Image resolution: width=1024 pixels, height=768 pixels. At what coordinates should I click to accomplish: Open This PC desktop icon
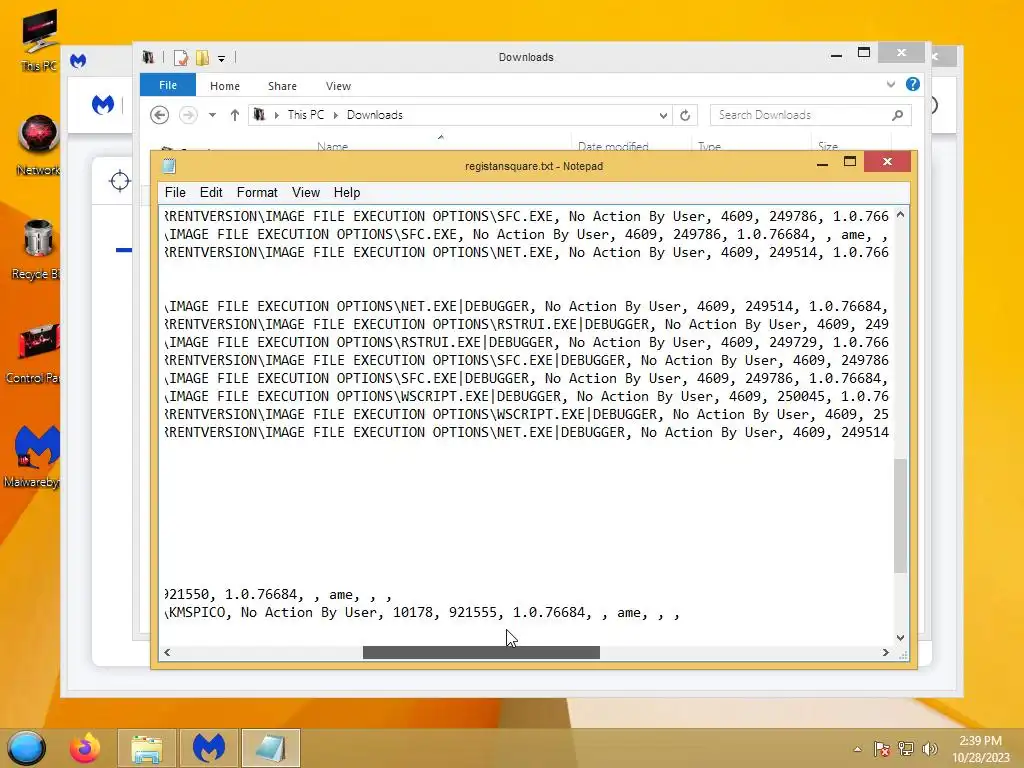(39, 39)
